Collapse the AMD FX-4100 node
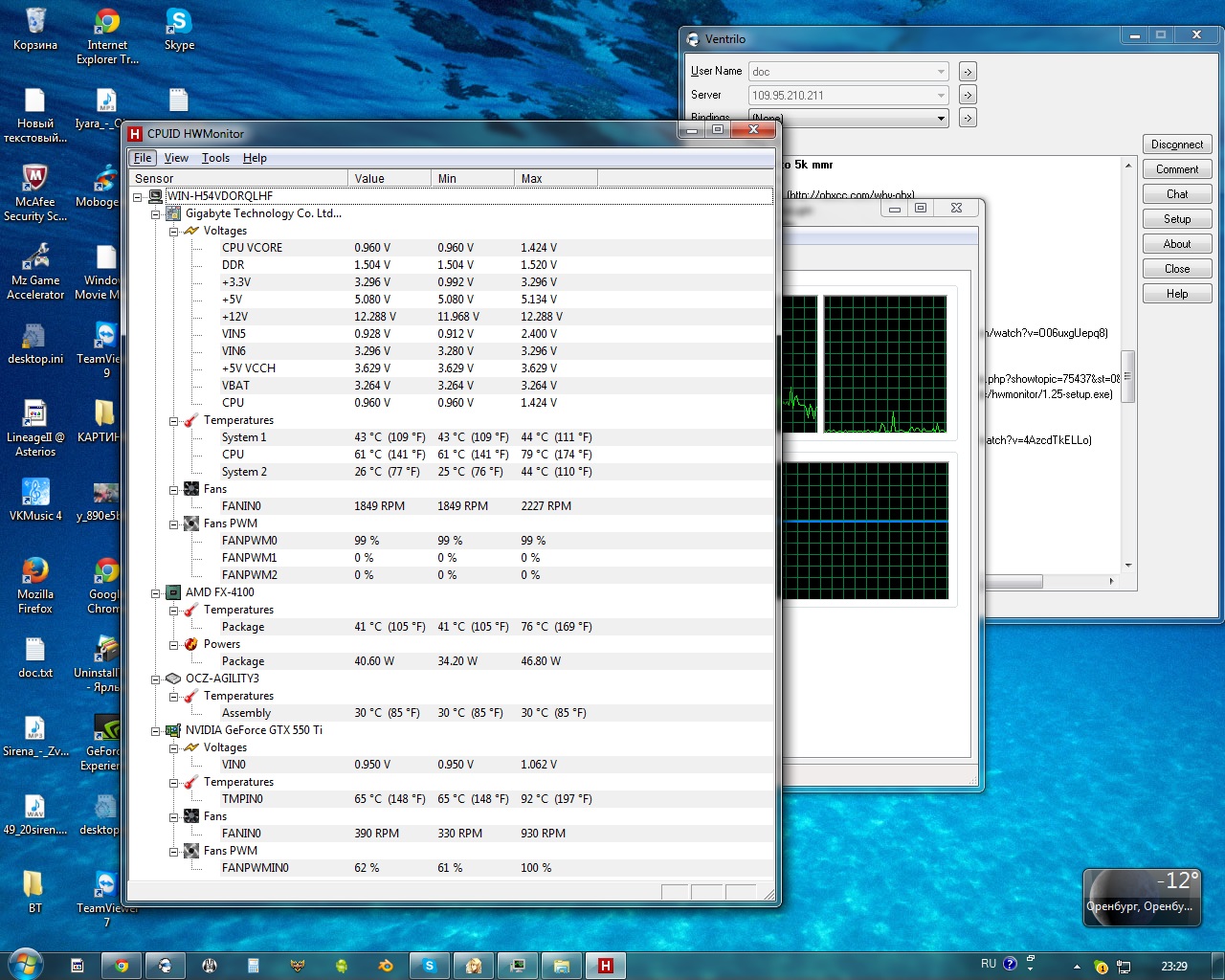 pos(155,592)
